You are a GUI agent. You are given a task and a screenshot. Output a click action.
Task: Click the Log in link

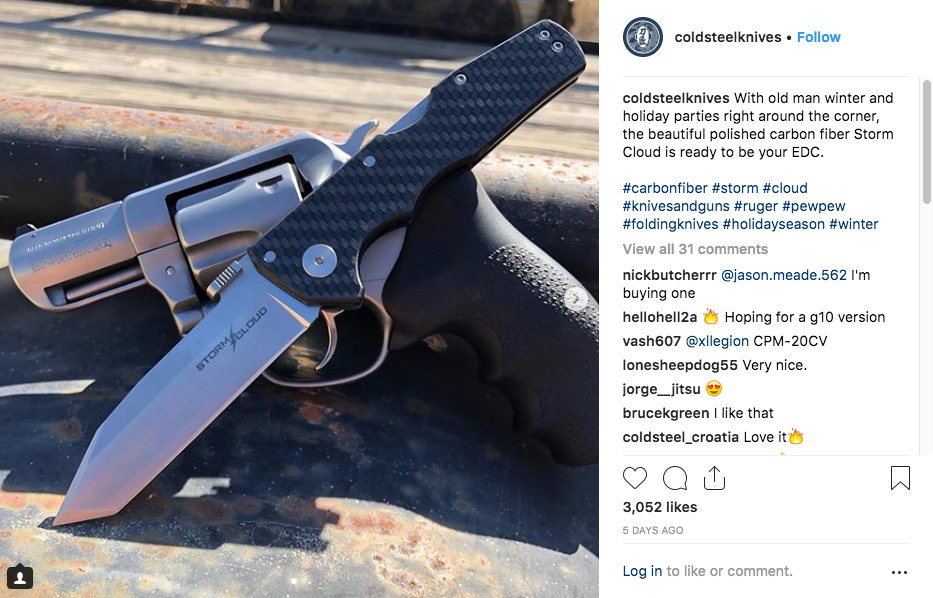tap(642, 571)
